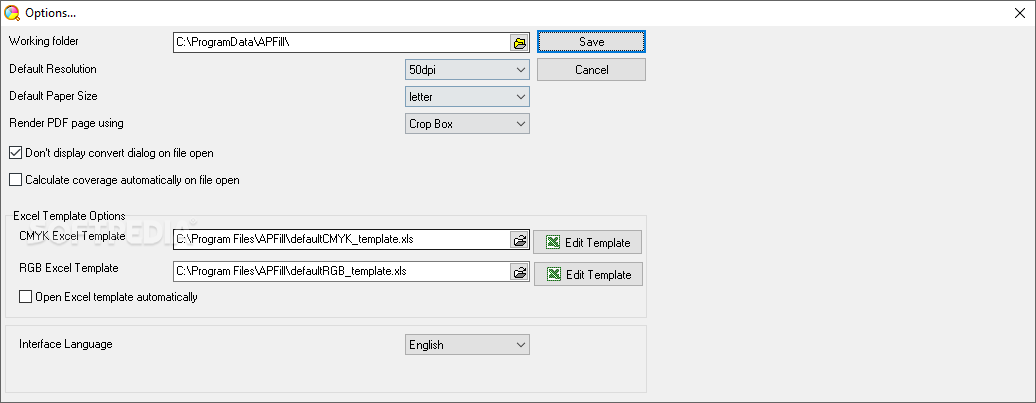1036x403 pixels.
Task: Edit the CMYK Excel template
Action: [x=587, y=242]
